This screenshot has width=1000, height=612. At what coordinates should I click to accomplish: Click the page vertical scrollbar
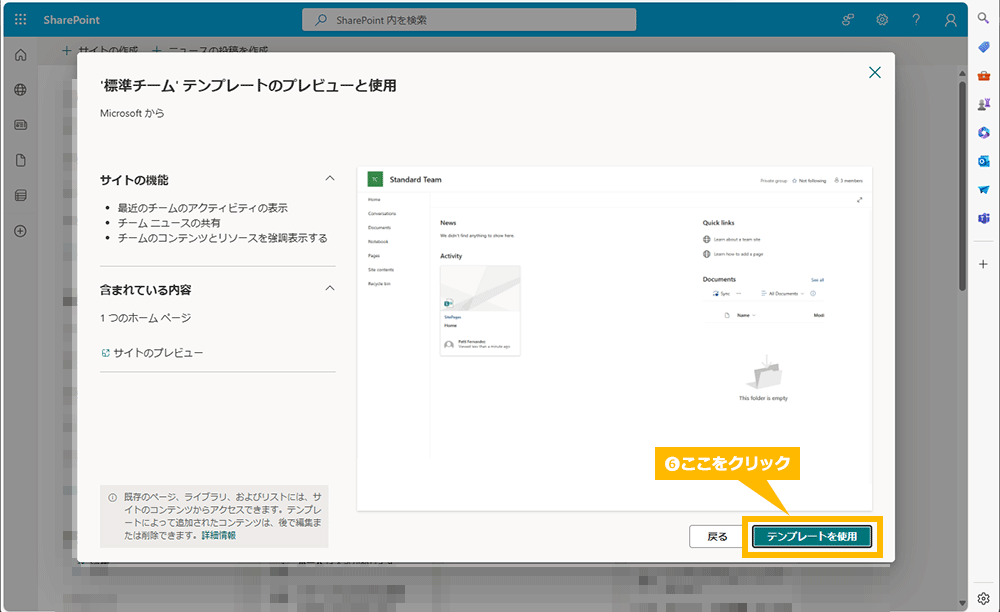(962, 185)
